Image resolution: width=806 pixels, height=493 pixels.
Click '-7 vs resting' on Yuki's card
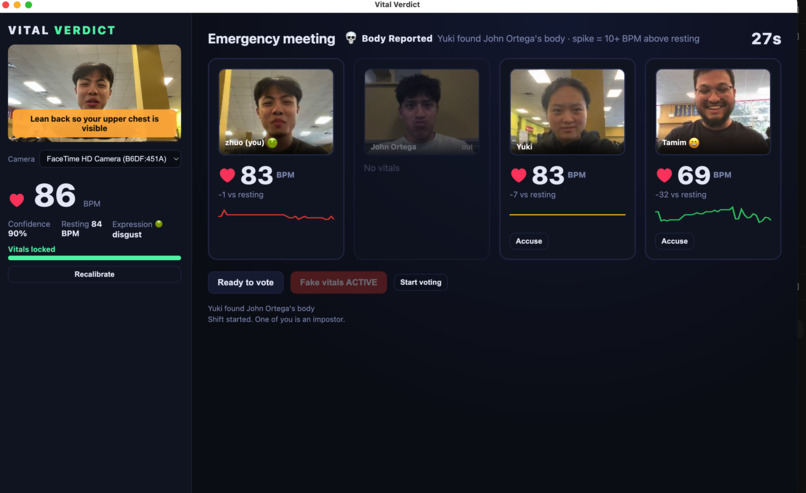(x=533, y=195)
